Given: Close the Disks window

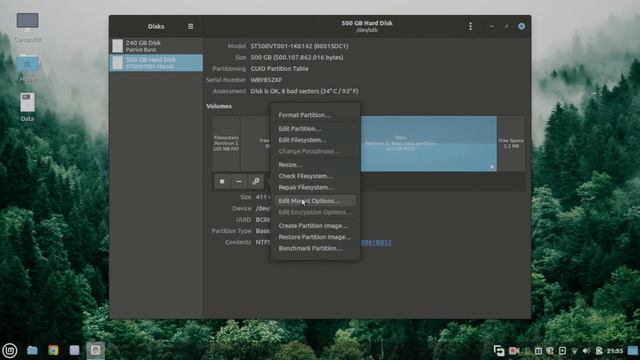Looking at the screenshot, I should tap(522, 27).
